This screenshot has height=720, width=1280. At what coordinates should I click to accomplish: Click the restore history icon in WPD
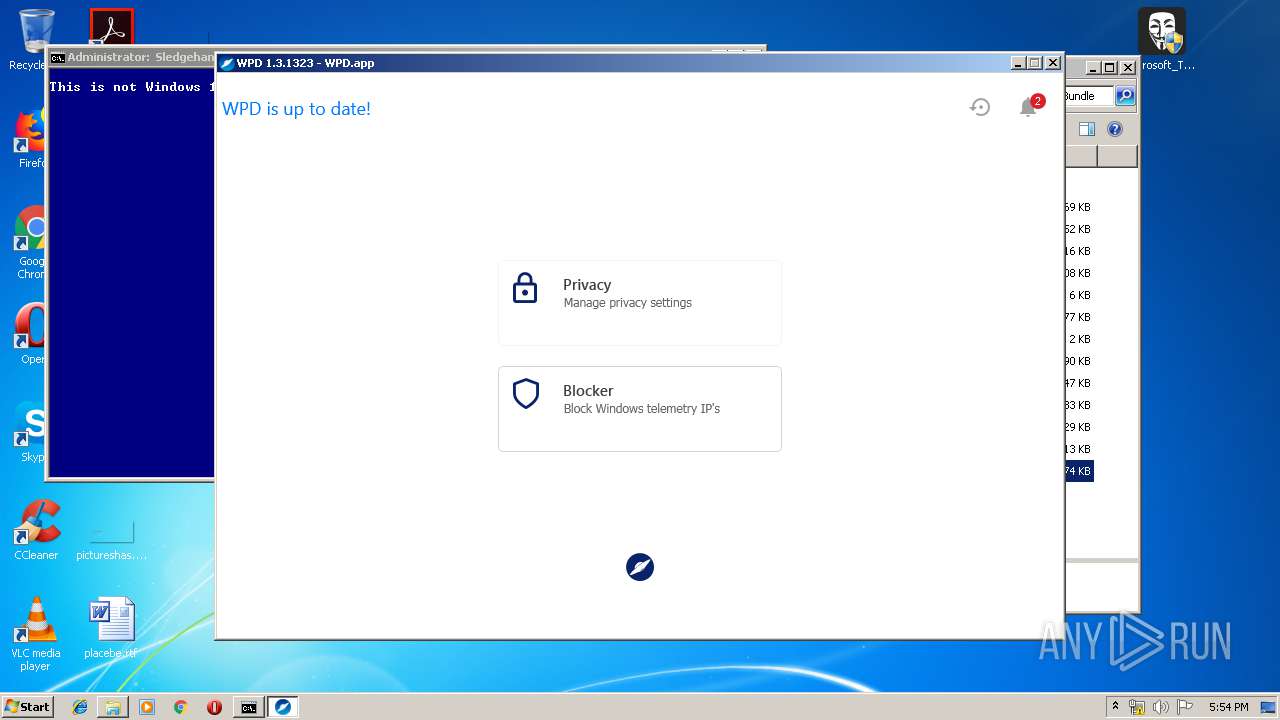(x=980, y=107)
